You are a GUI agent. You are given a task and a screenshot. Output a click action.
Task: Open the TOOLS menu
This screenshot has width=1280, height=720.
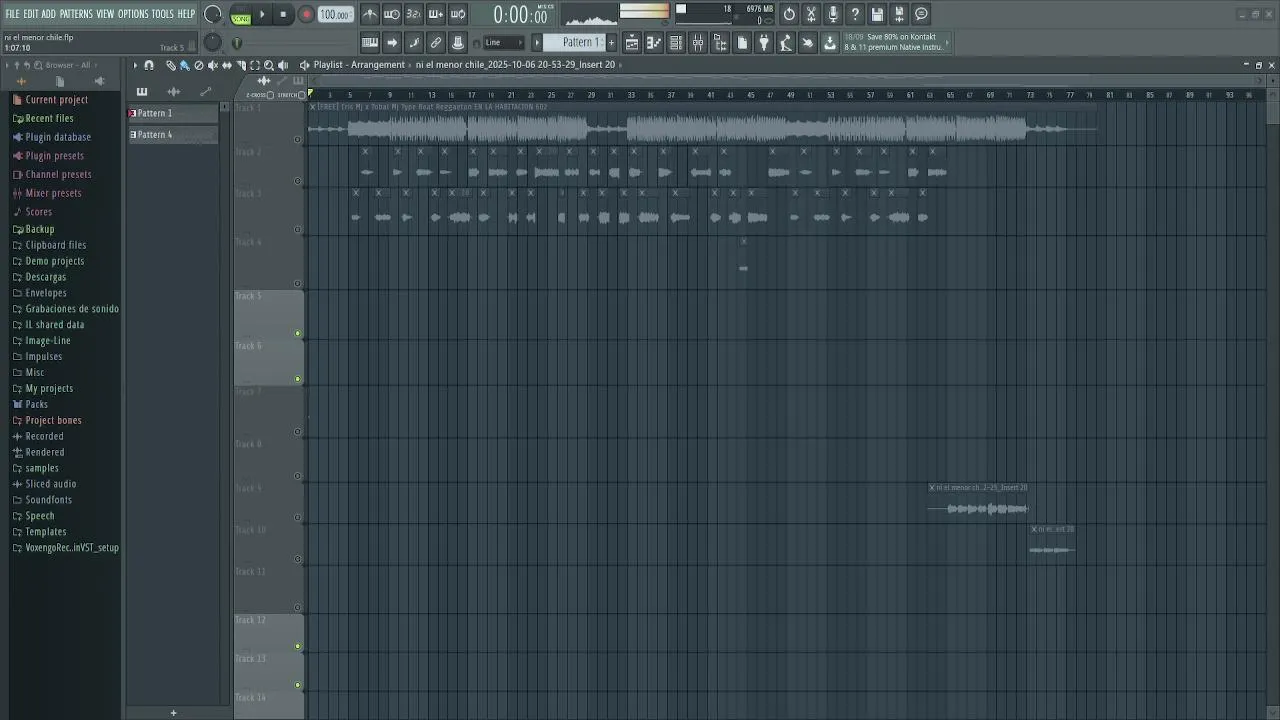[163, 14]
